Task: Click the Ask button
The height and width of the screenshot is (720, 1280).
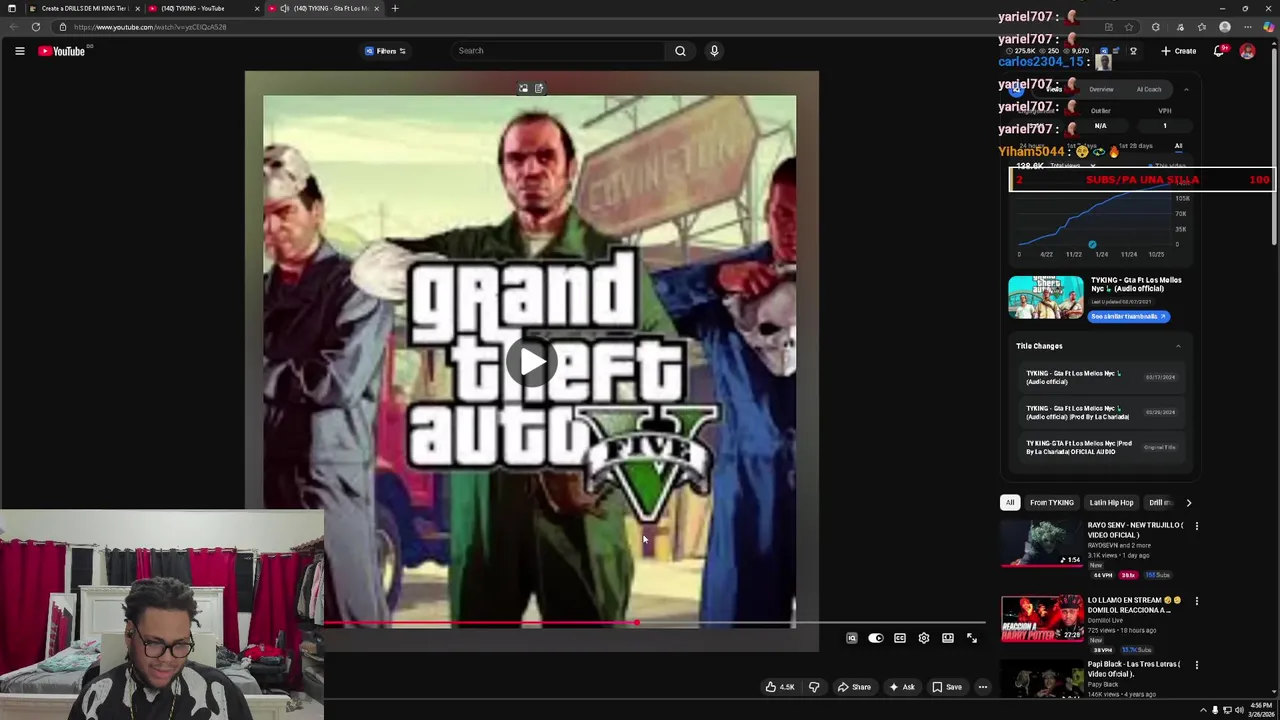Action: tap(901, 687)
